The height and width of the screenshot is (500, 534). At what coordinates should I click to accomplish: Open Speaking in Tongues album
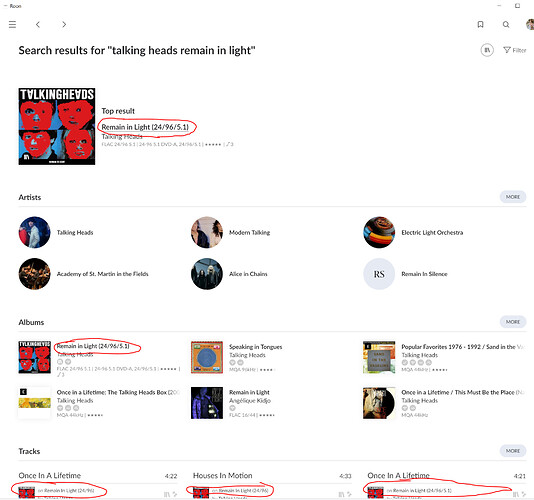[x=255, y=347]
